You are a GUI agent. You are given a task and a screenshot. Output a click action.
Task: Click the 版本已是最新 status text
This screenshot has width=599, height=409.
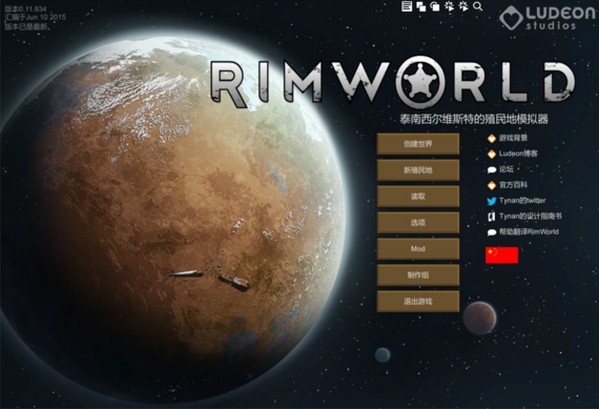pyautogui.click(x=28, y=26)
